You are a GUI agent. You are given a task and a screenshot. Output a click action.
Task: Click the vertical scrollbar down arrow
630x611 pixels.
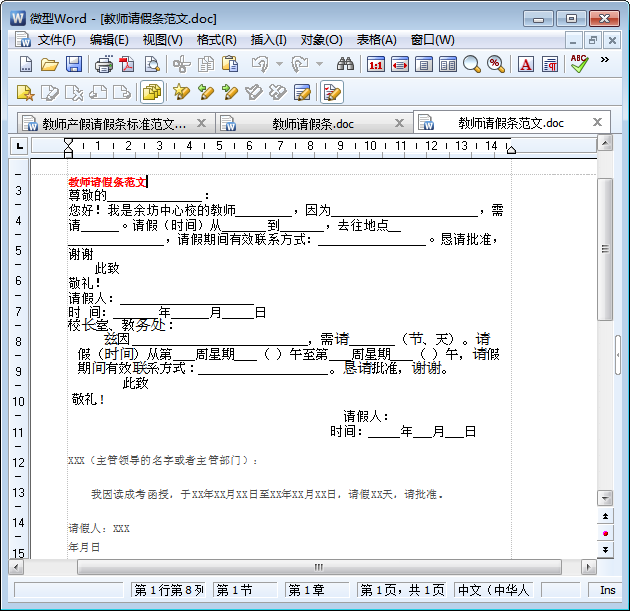pyautogui.click(x=605, y=498)
